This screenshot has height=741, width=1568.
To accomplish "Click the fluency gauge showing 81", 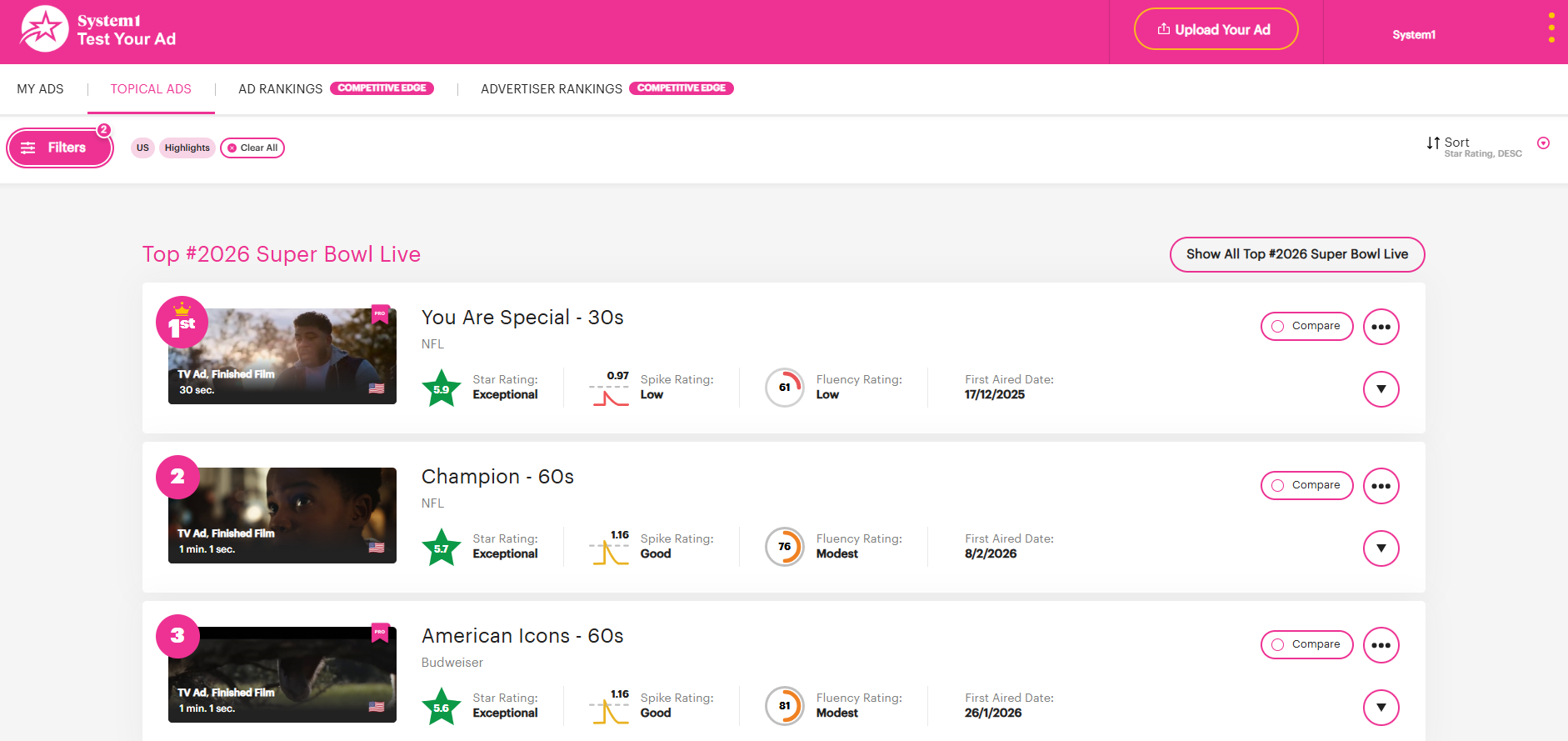I will 785,706.
